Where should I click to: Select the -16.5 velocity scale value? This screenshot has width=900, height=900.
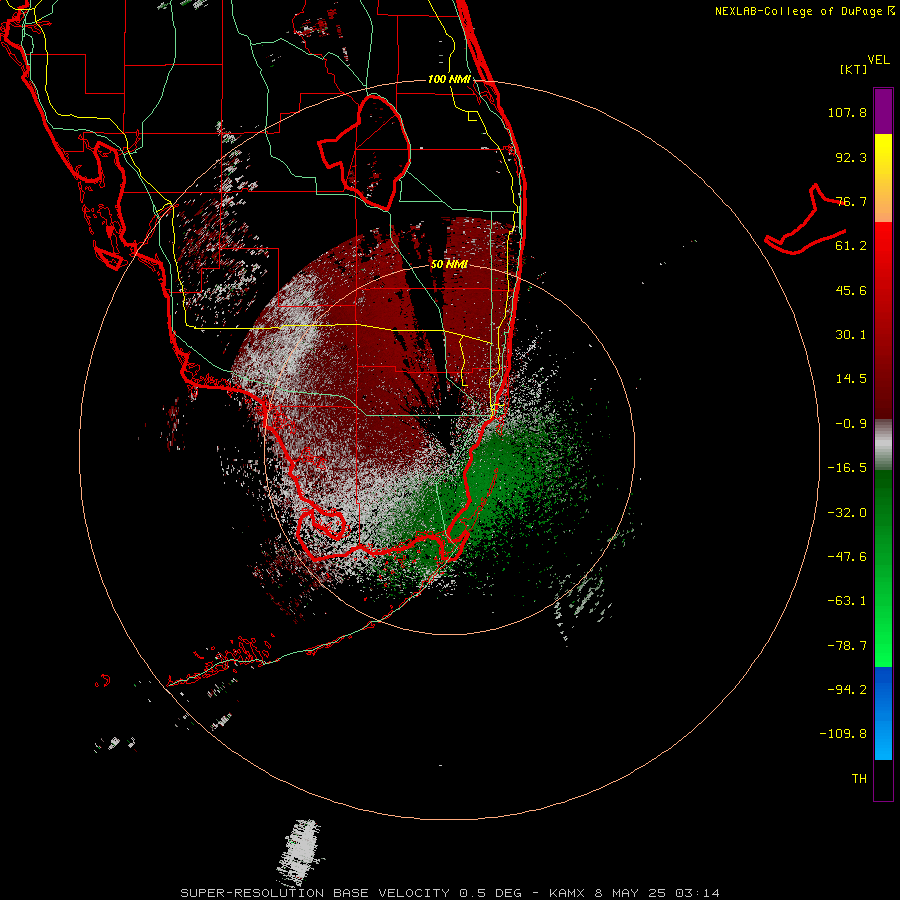847,468
